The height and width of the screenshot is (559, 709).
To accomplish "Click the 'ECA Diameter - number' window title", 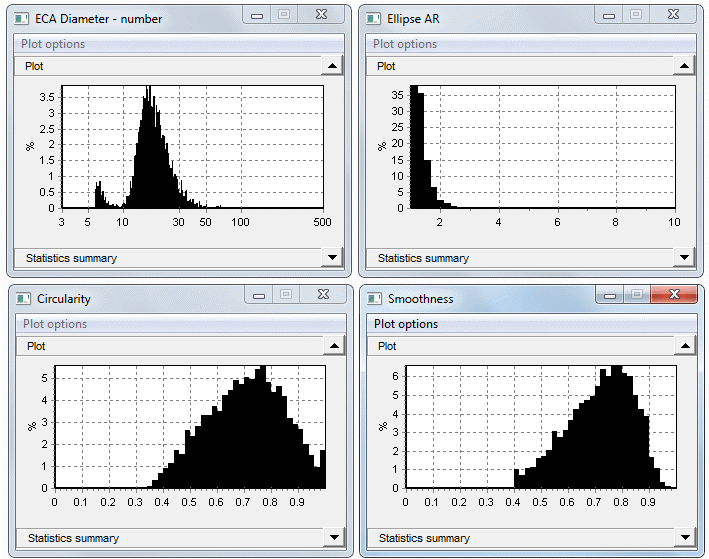I will point(99,19).
